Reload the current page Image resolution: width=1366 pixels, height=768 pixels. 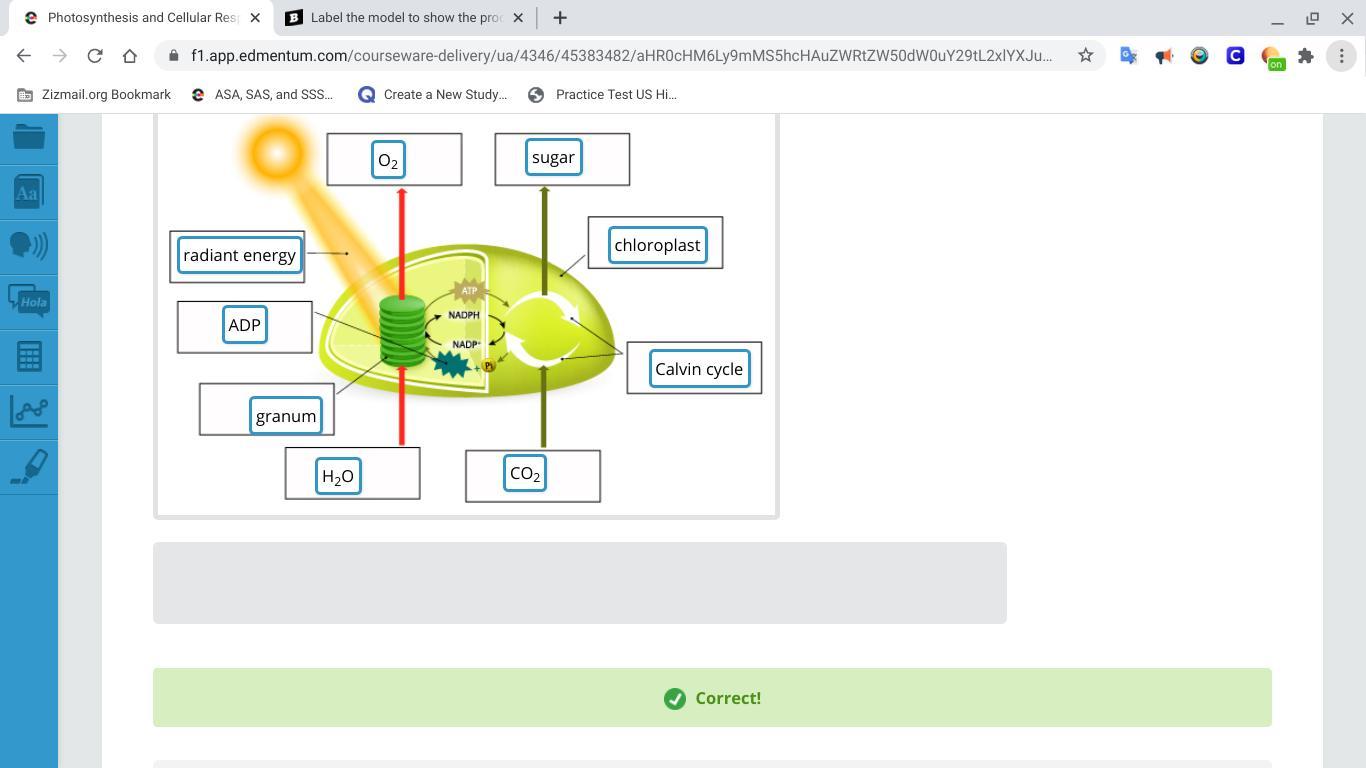95,56
